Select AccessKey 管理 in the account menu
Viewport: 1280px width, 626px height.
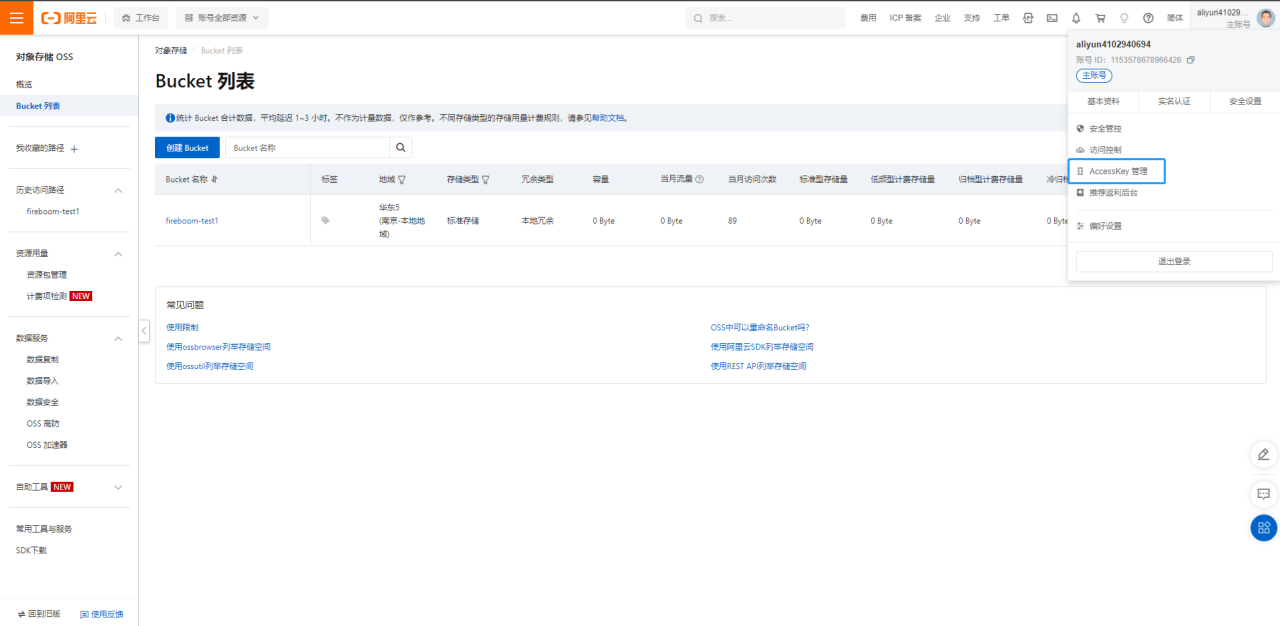(1117, 172)
